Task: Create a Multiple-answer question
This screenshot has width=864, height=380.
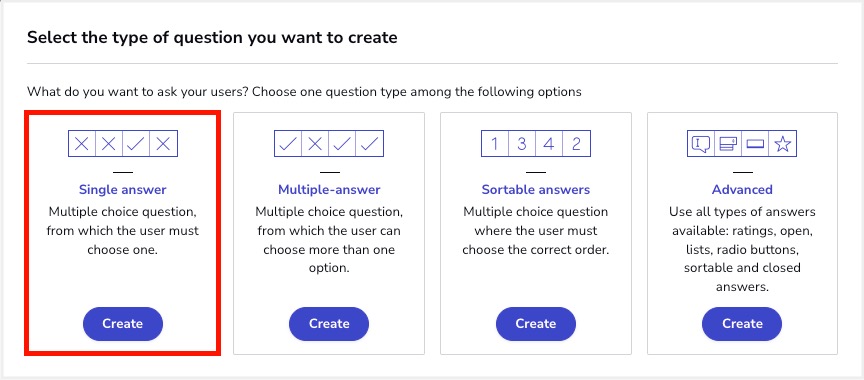Action: [x=329, y=324]
